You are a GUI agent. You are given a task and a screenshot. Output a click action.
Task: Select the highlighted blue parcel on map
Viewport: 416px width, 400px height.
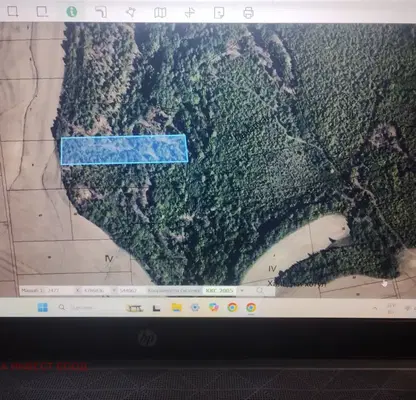124,150
